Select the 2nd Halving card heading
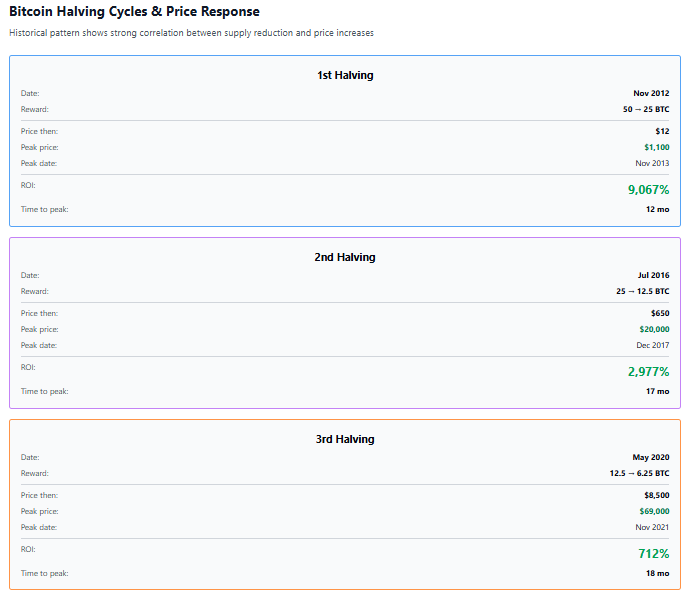684x596 pixels. click(345, 257)
